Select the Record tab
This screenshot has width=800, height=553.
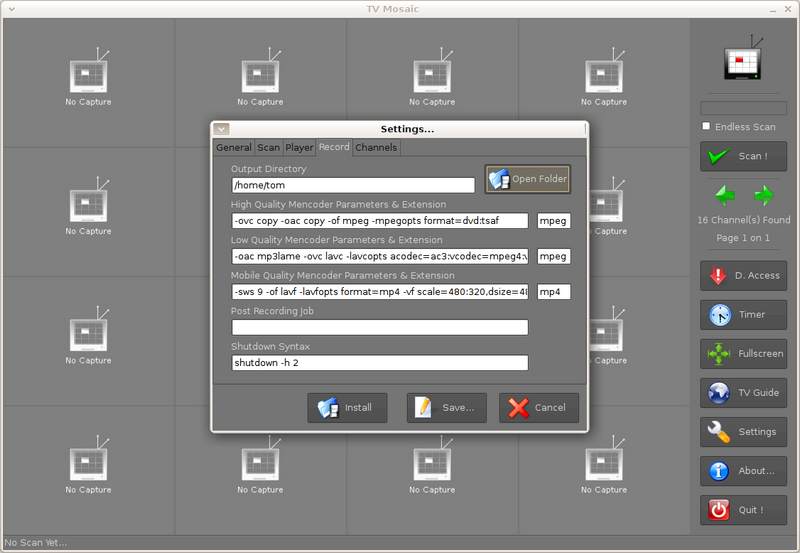click(334, 147)
